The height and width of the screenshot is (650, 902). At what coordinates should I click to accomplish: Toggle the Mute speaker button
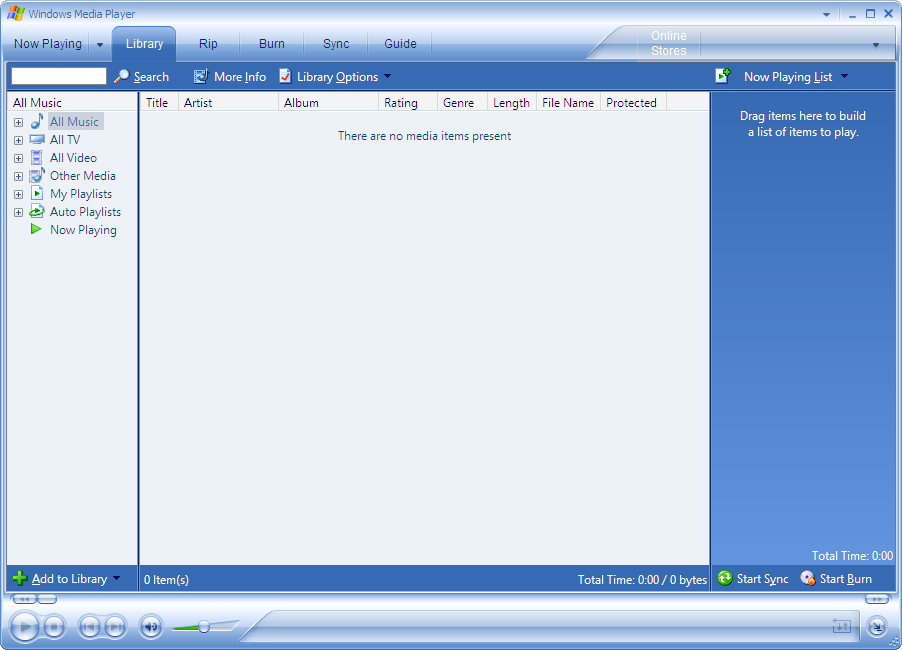click(151, 626)
